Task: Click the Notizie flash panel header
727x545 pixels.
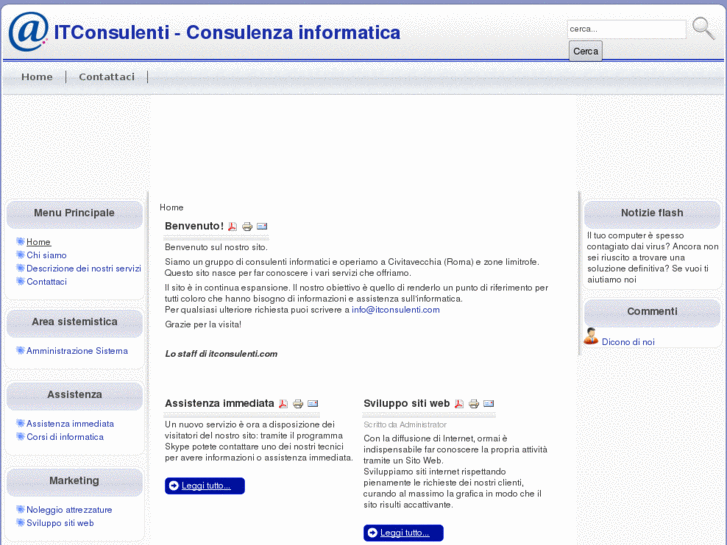Action: pos(652,213)
